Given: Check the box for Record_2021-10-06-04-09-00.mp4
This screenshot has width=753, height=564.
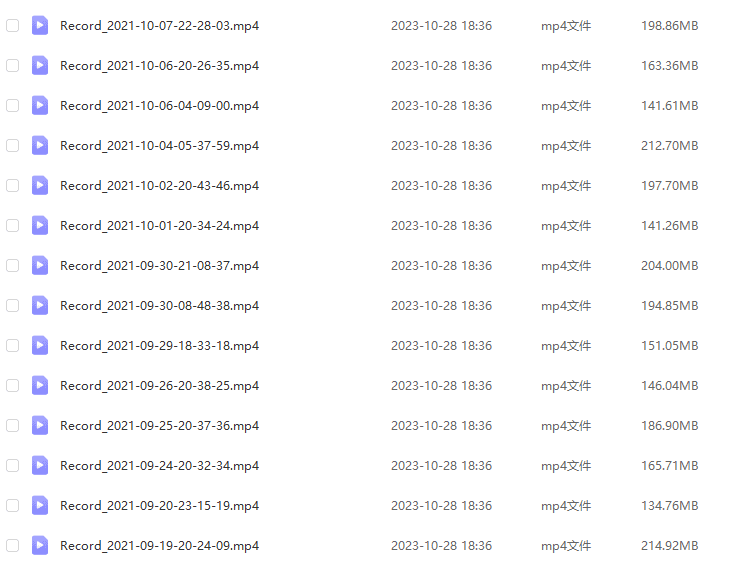Looking at the screenshot, I should (x=12, y=106).
